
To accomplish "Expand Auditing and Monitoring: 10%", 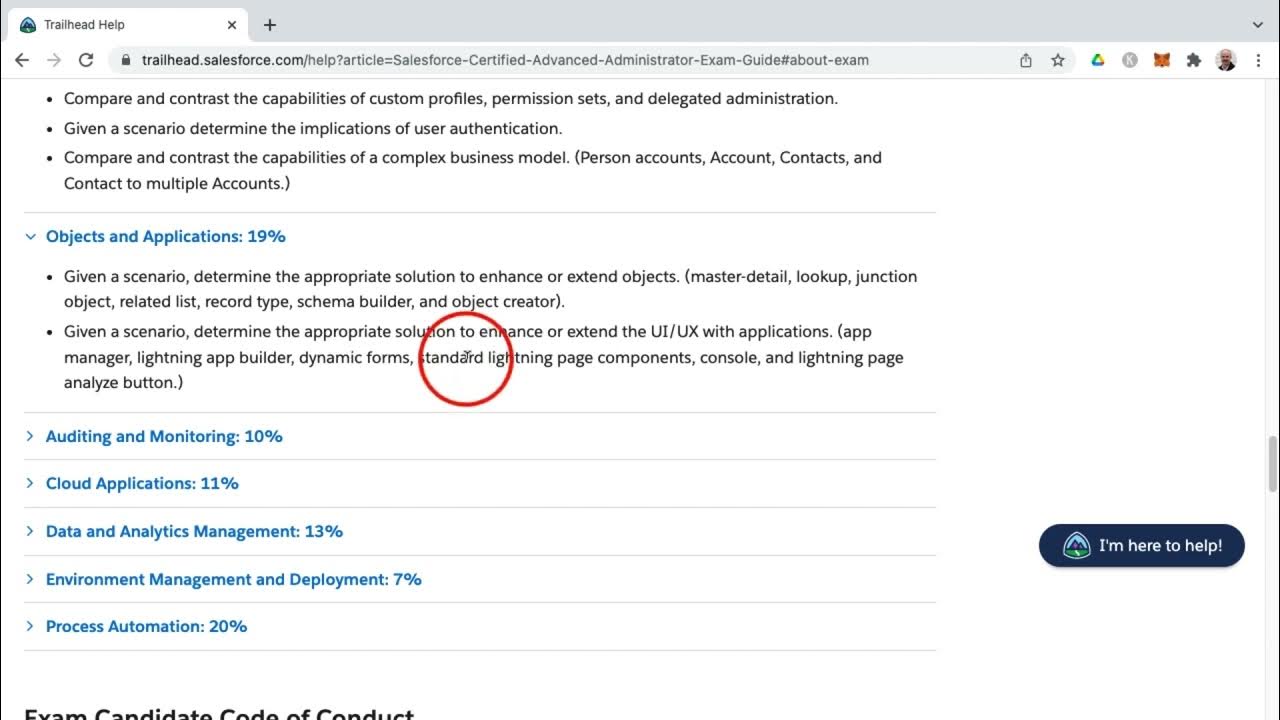I will [x=164, y=437].
